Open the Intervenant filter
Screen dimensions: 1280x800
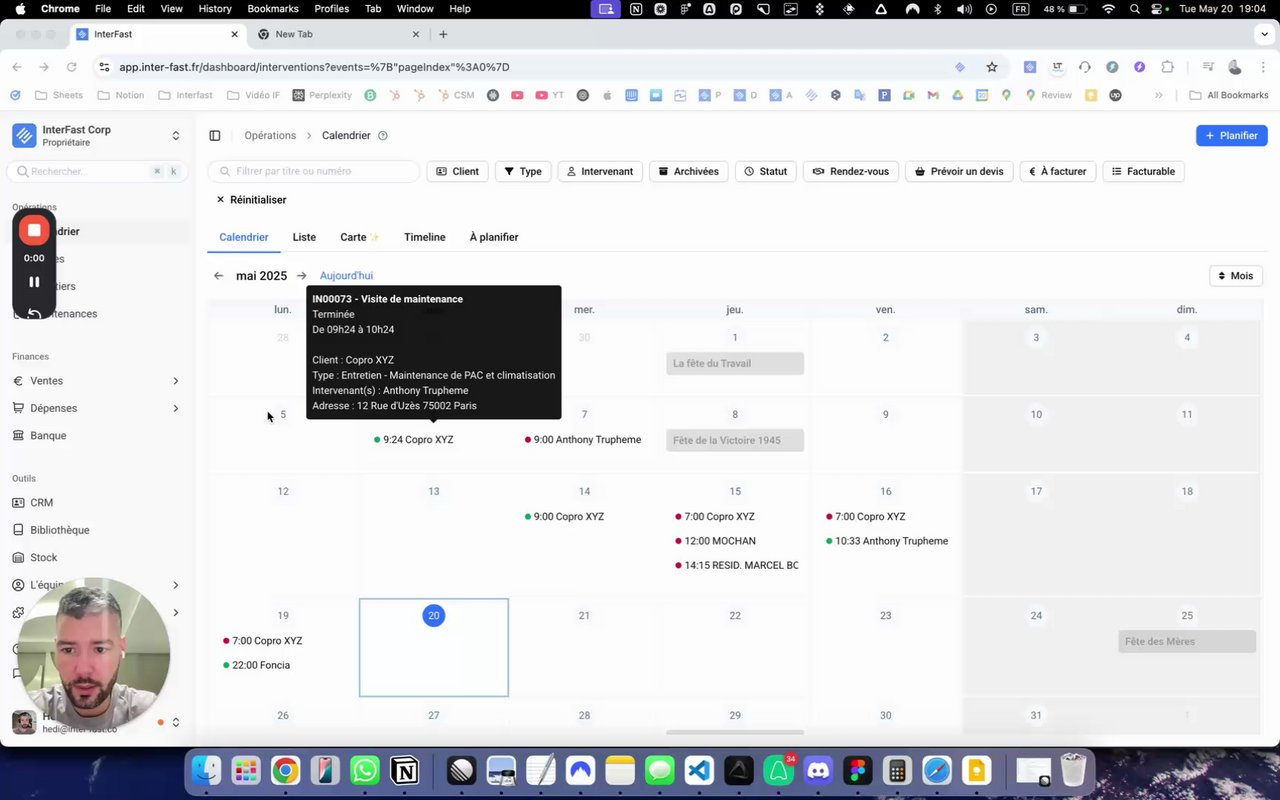coord(600,171)
